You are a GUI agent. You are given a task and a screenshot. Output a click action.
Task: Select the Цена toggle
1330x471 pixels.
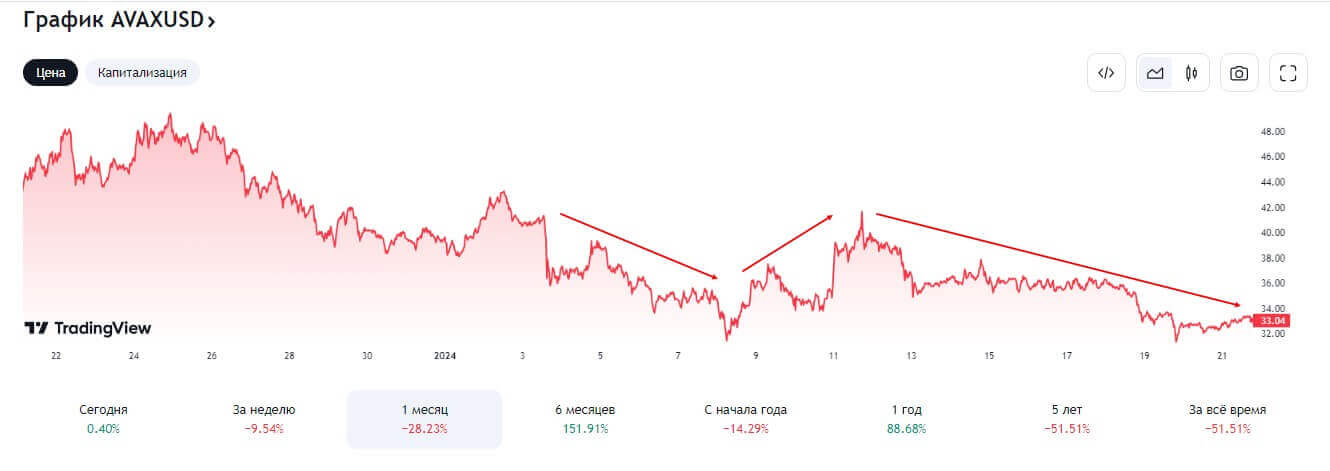pyautogui.click(x=50, y=73)
